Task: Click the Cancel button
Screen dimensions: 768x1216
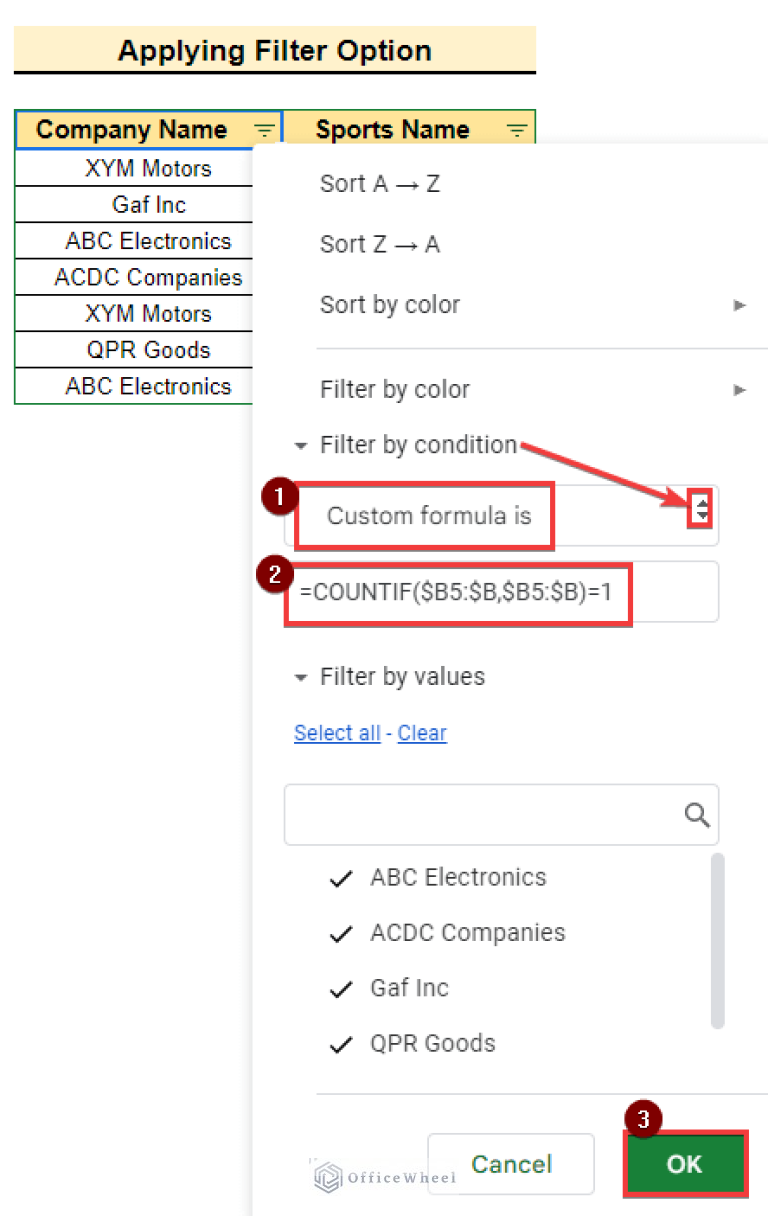Action: (510, 1164)
